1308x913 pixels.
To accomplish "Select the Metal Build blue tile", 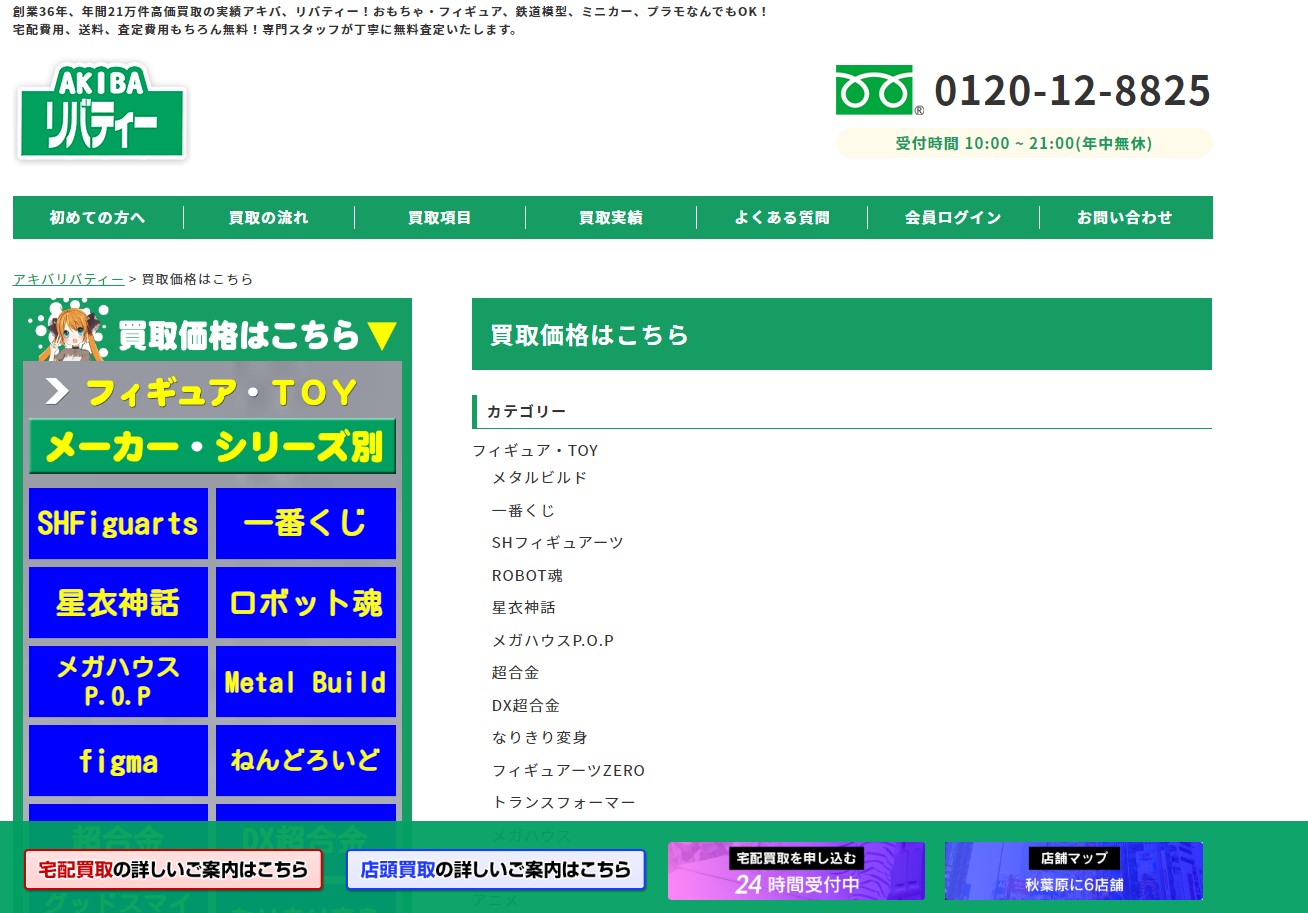I will pos(306,681).
